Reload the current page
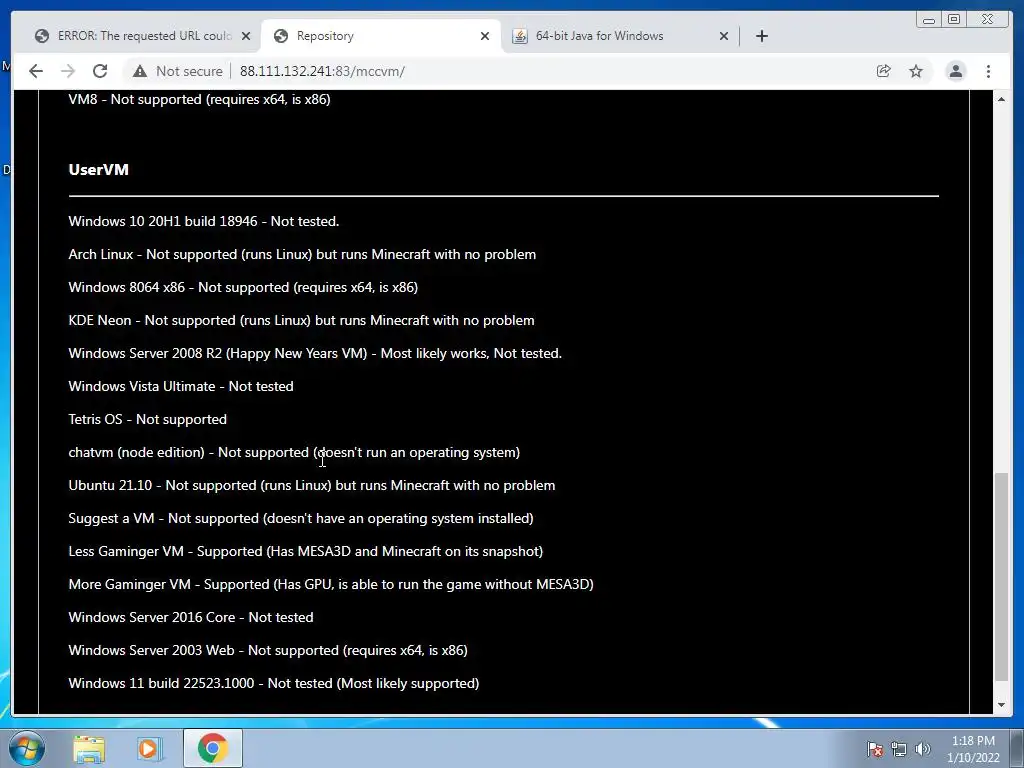 click(x=100, y=71)
